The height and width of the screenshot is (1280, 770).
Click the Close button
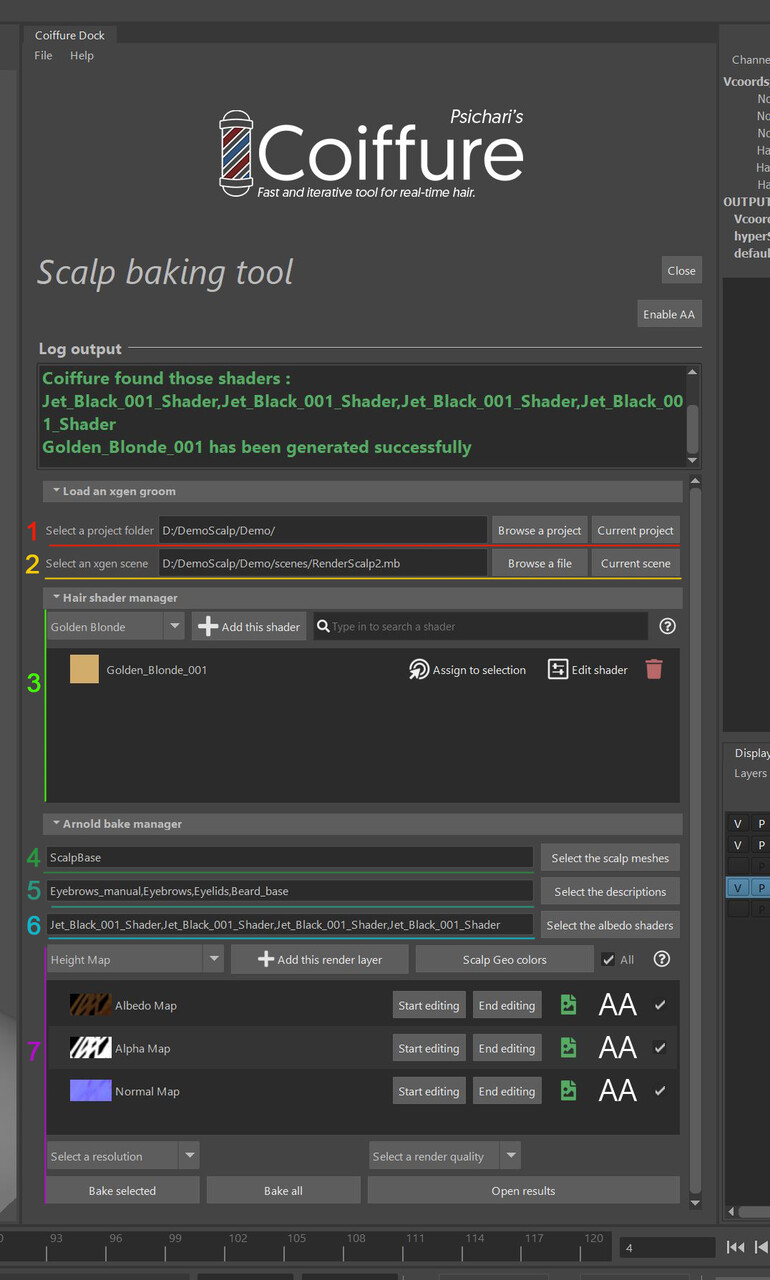682,270
